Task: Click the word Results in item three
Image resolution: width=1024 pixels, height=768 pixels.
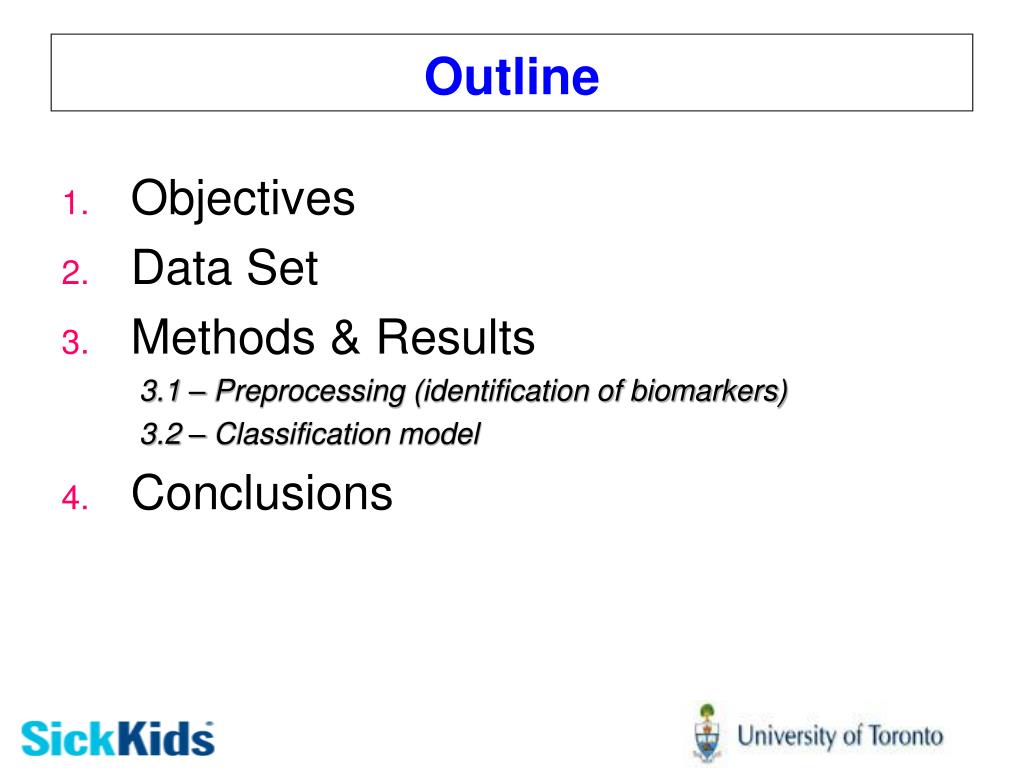Action: pos(456,337)
